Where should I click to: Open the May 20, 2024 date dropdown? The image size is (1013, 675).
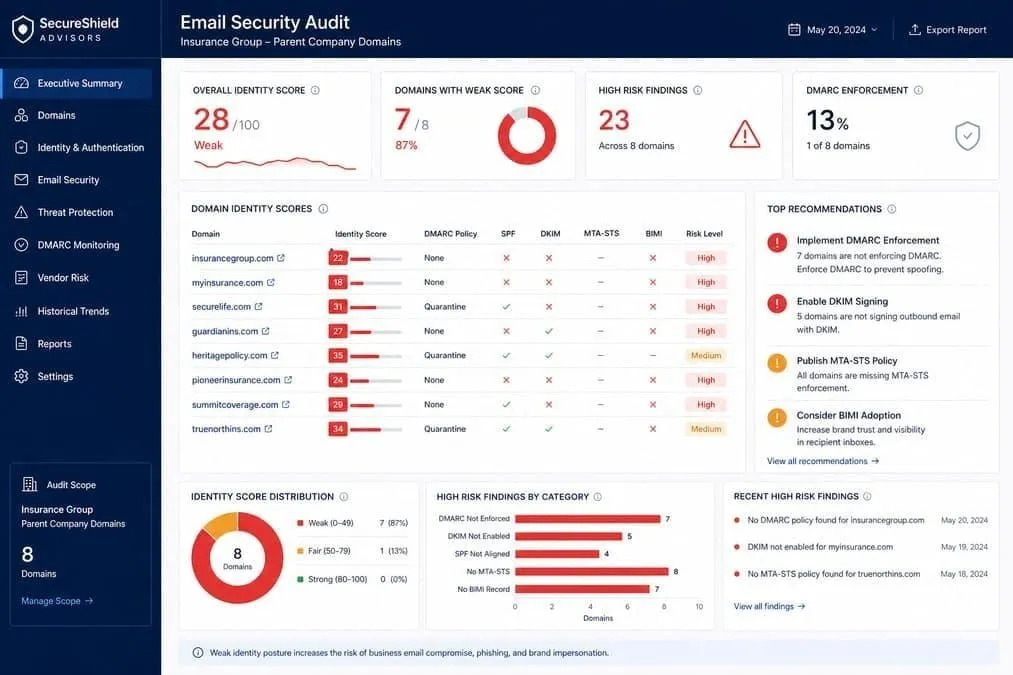point(833,30)
